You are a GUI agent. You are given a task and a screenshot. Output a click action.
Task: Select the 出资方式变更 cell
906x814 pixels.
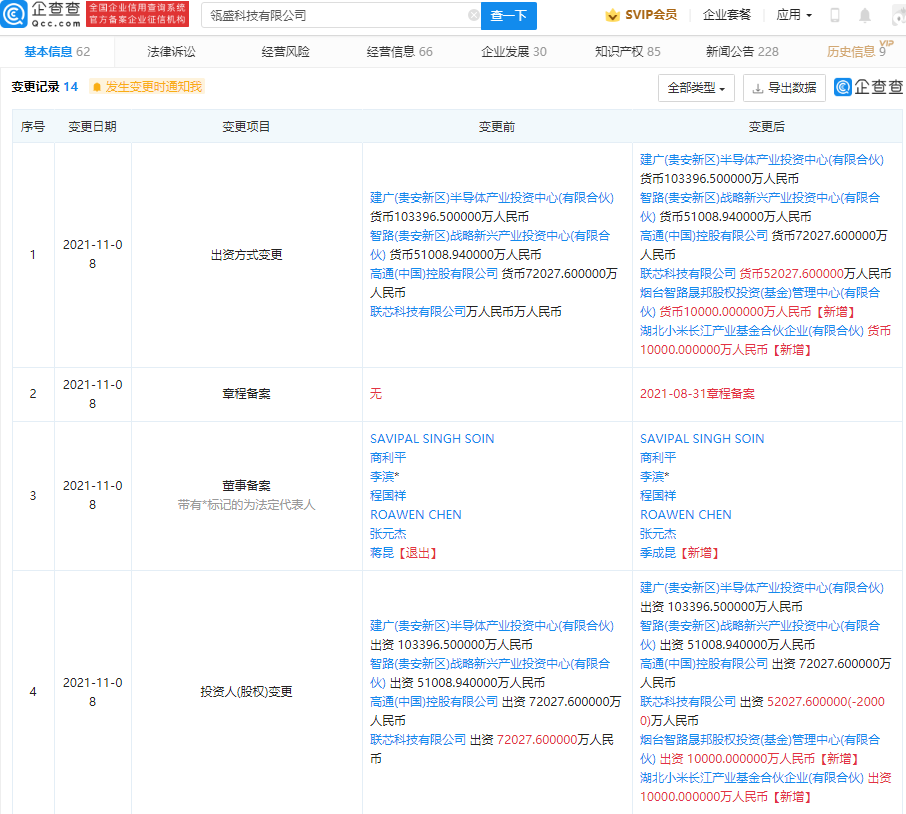tap(247, 255)
